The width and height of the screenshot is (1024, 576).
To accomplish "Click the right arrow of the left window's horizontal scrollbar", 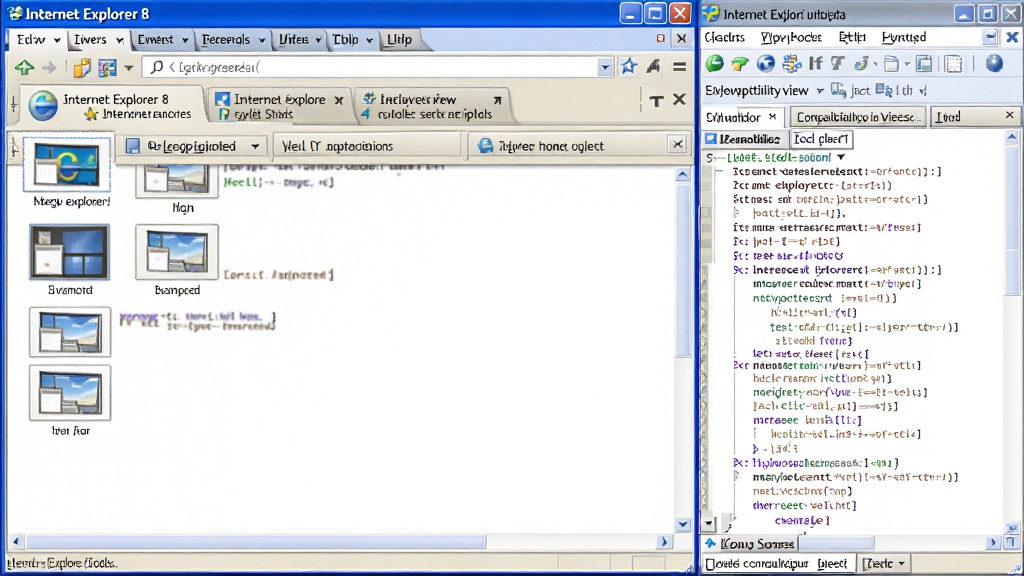I will coord(664,541).
